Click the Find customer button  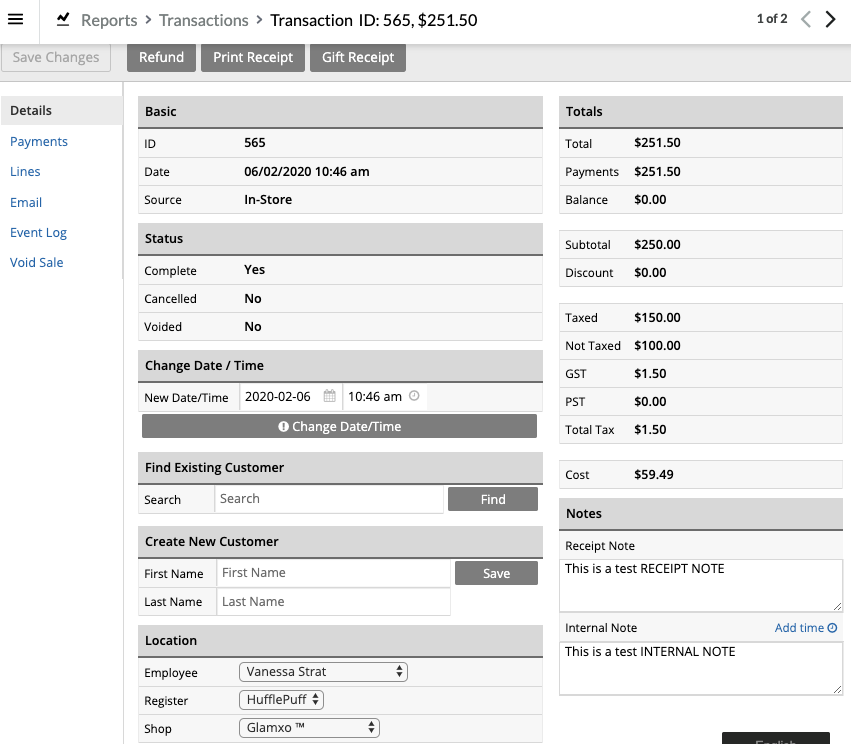tap(493, 499)
